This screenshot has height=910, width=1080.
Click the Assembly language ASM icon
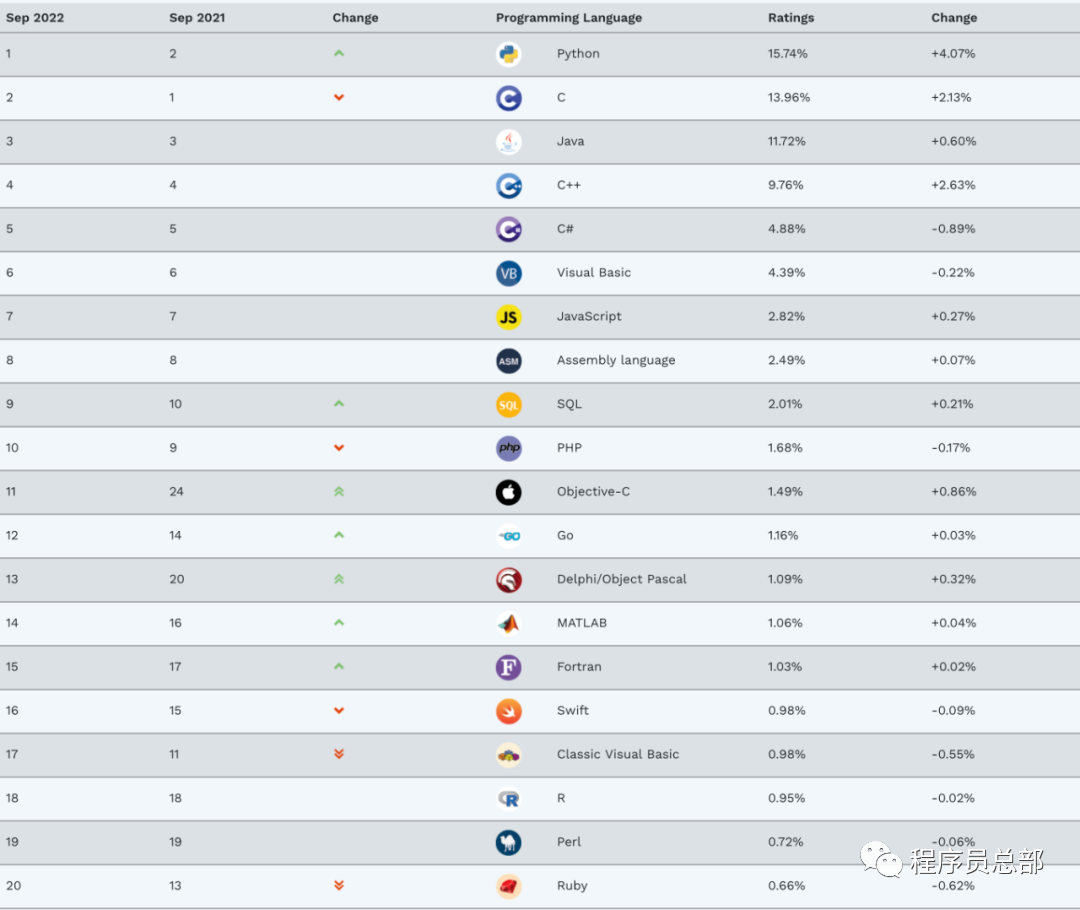(509, 361)
